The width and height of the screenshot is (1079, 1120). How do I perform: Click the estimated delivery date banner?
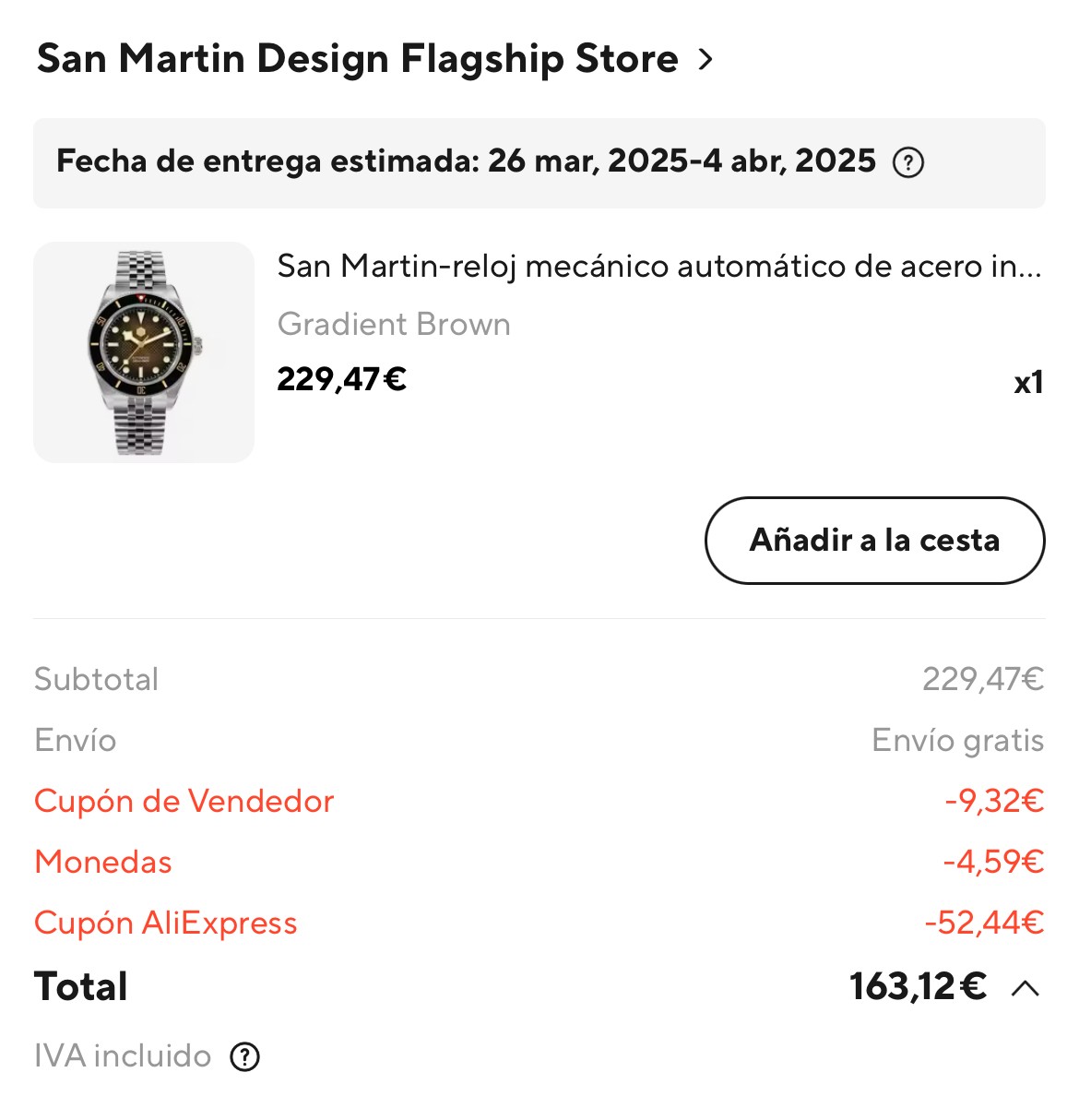click(466, 161)
